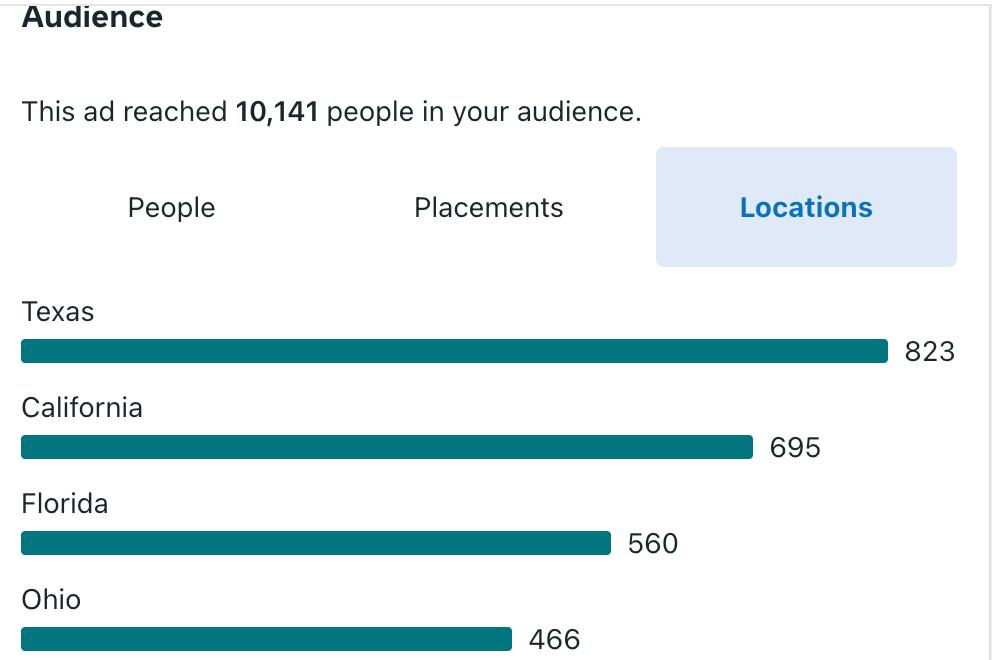
Task: Switch to the People tab
Action: (171, 208)
